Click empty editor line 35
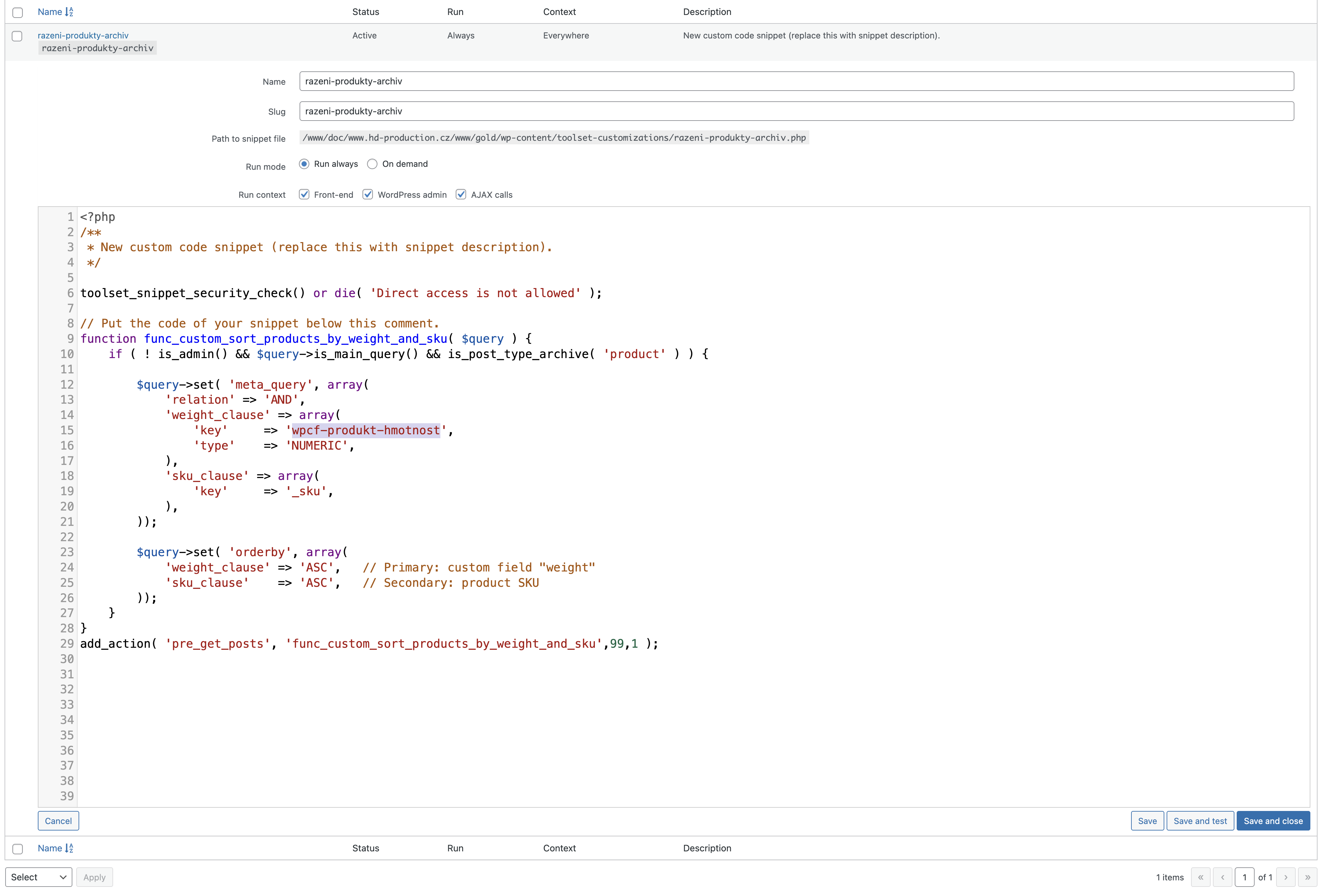The height and width of the screenshot is (896, 1326). [693, 735]
